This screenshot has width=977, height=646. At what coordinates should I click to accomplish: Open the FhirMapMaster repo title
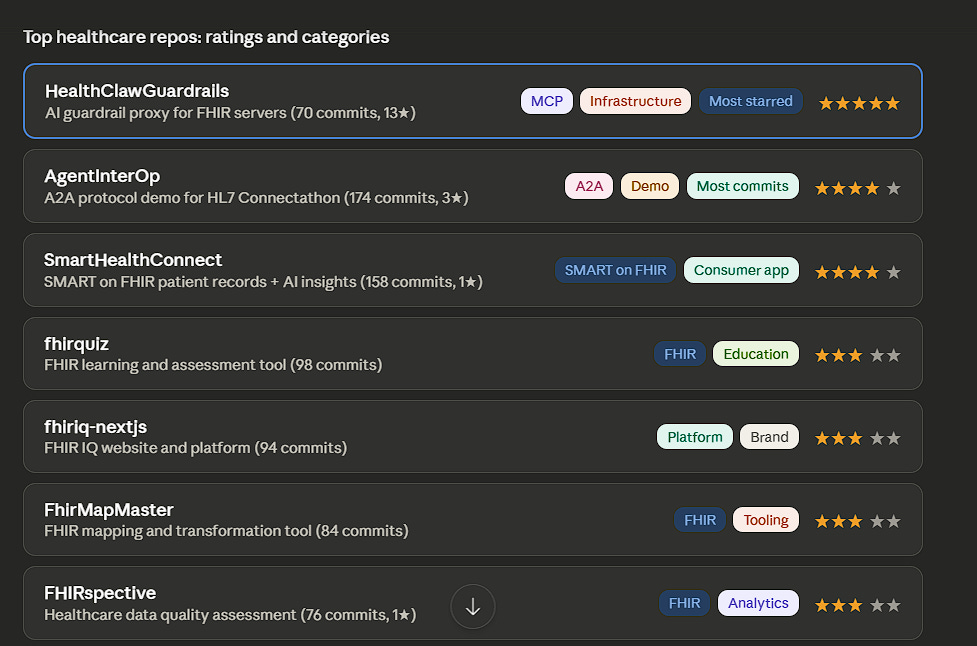[108, 510]
